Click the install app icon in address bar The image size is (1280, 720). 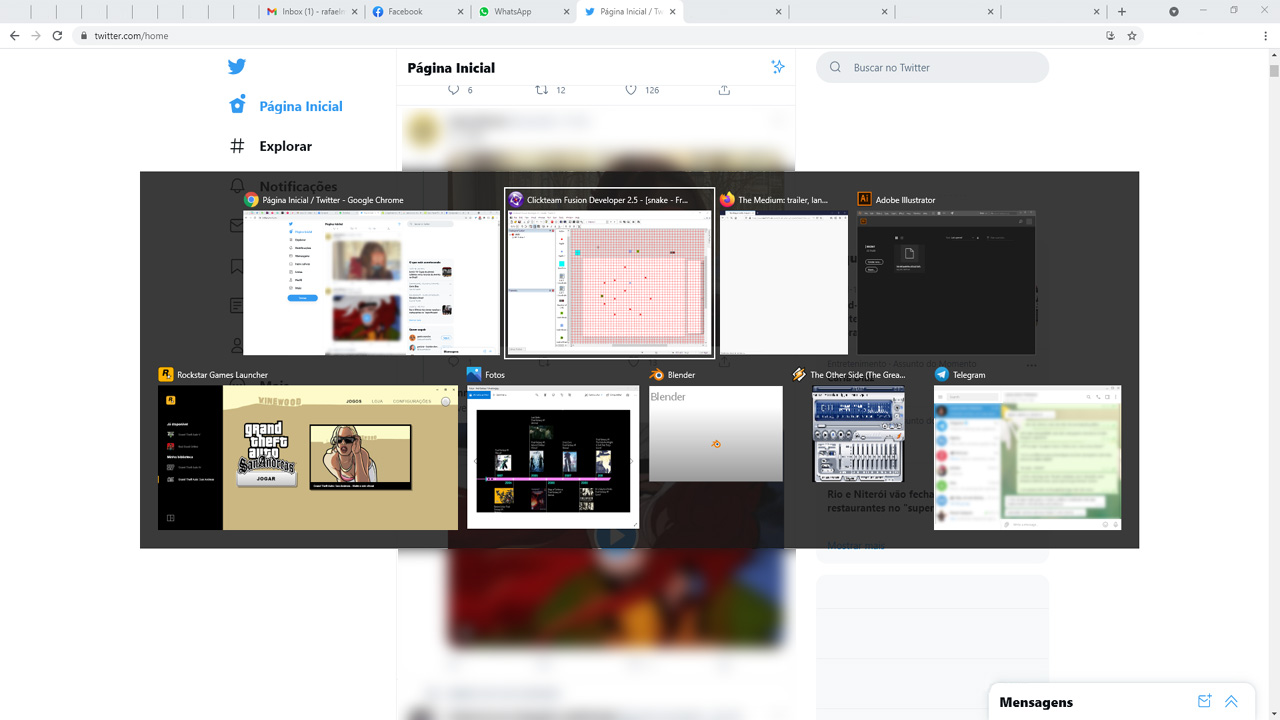1111,35
